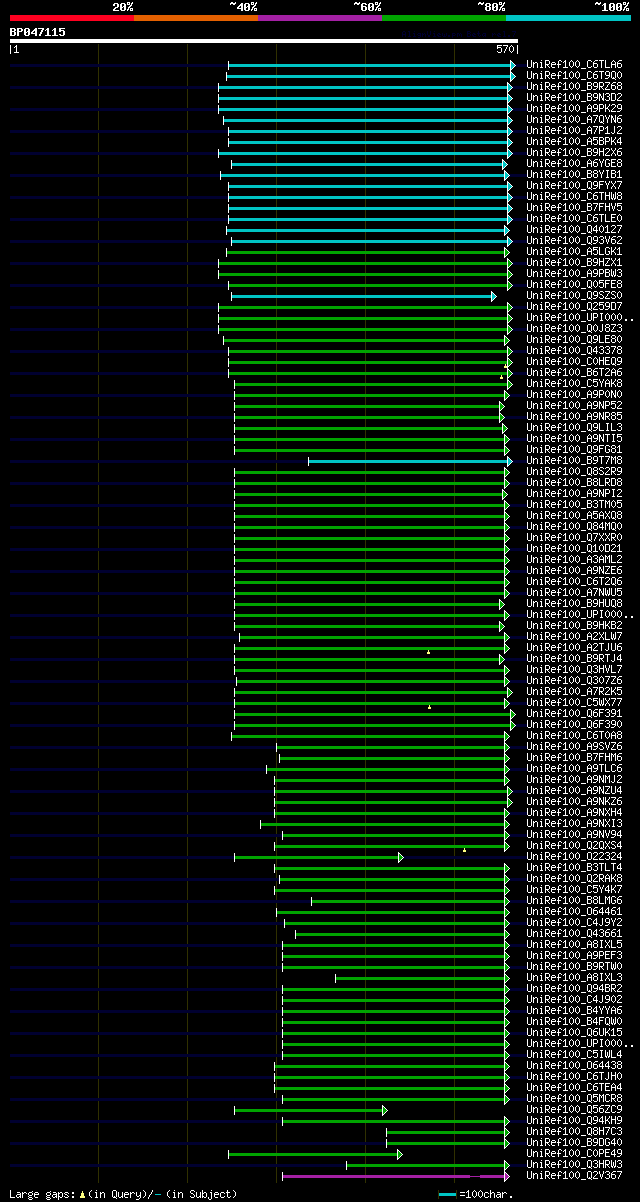Select the UniRef100_B3TM05 label

pyautogui.click(x=574, y=504)
